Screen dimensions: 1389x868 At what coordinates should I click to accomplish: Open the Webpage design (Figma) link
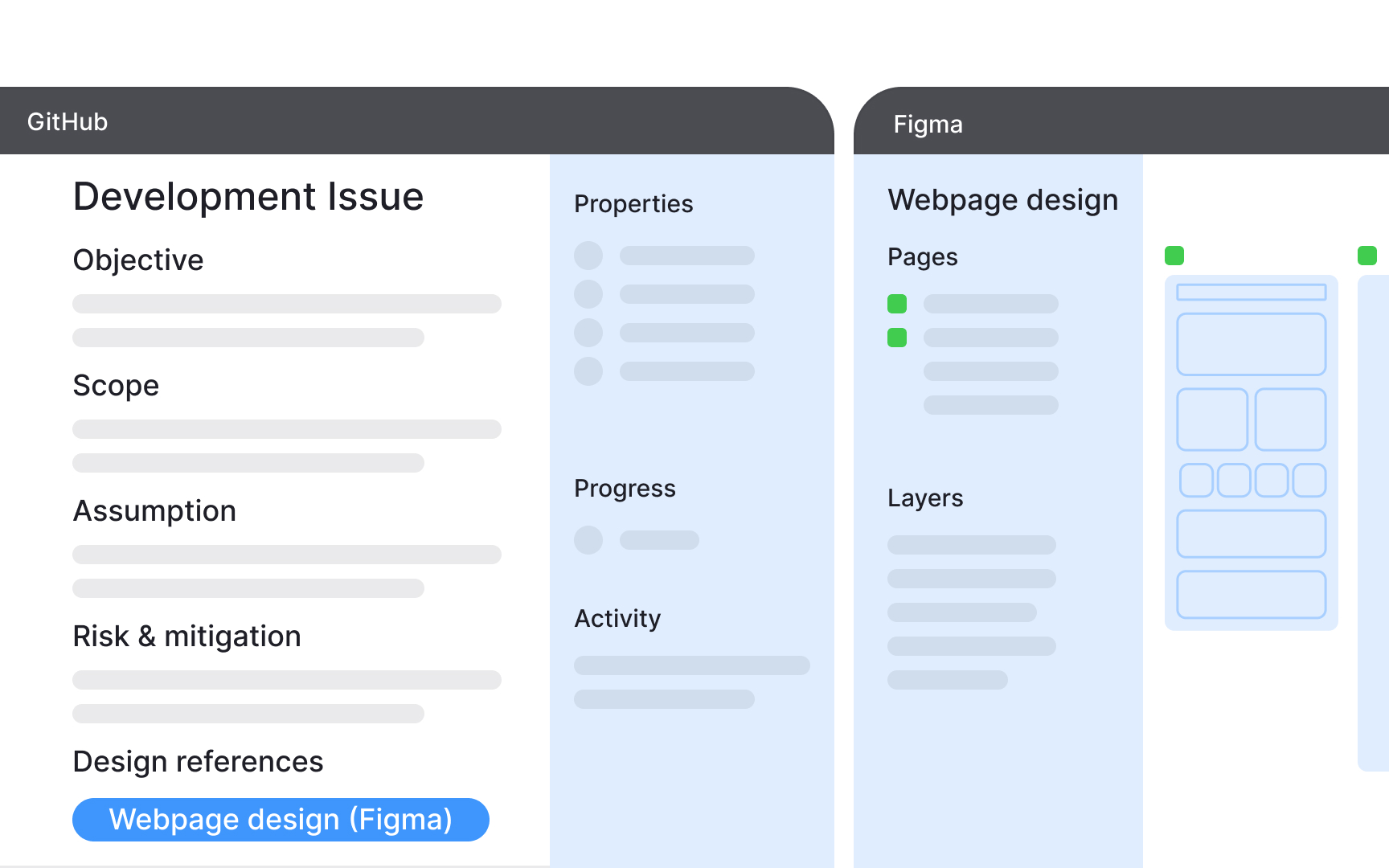[281, 819]
